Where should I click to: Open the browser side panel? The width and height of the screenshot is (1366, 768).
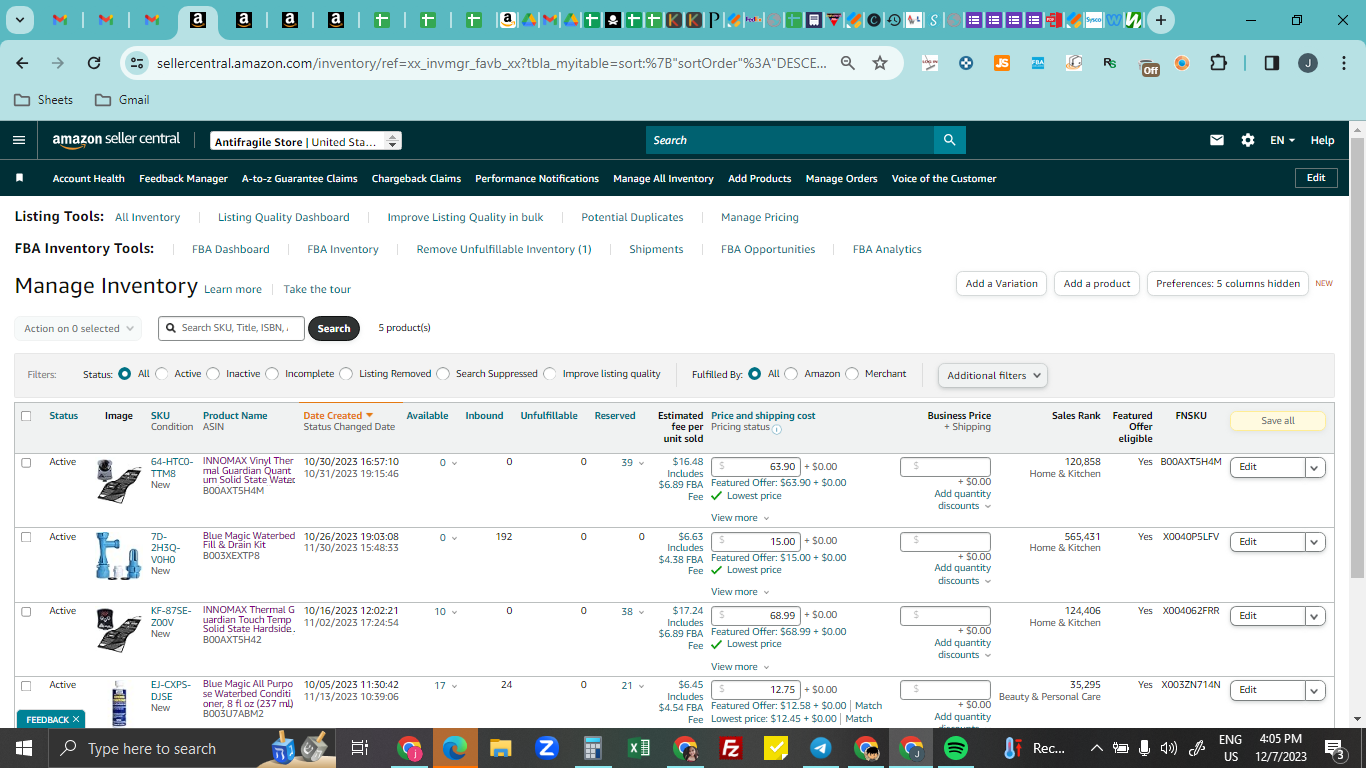(x=1272, y=63)
